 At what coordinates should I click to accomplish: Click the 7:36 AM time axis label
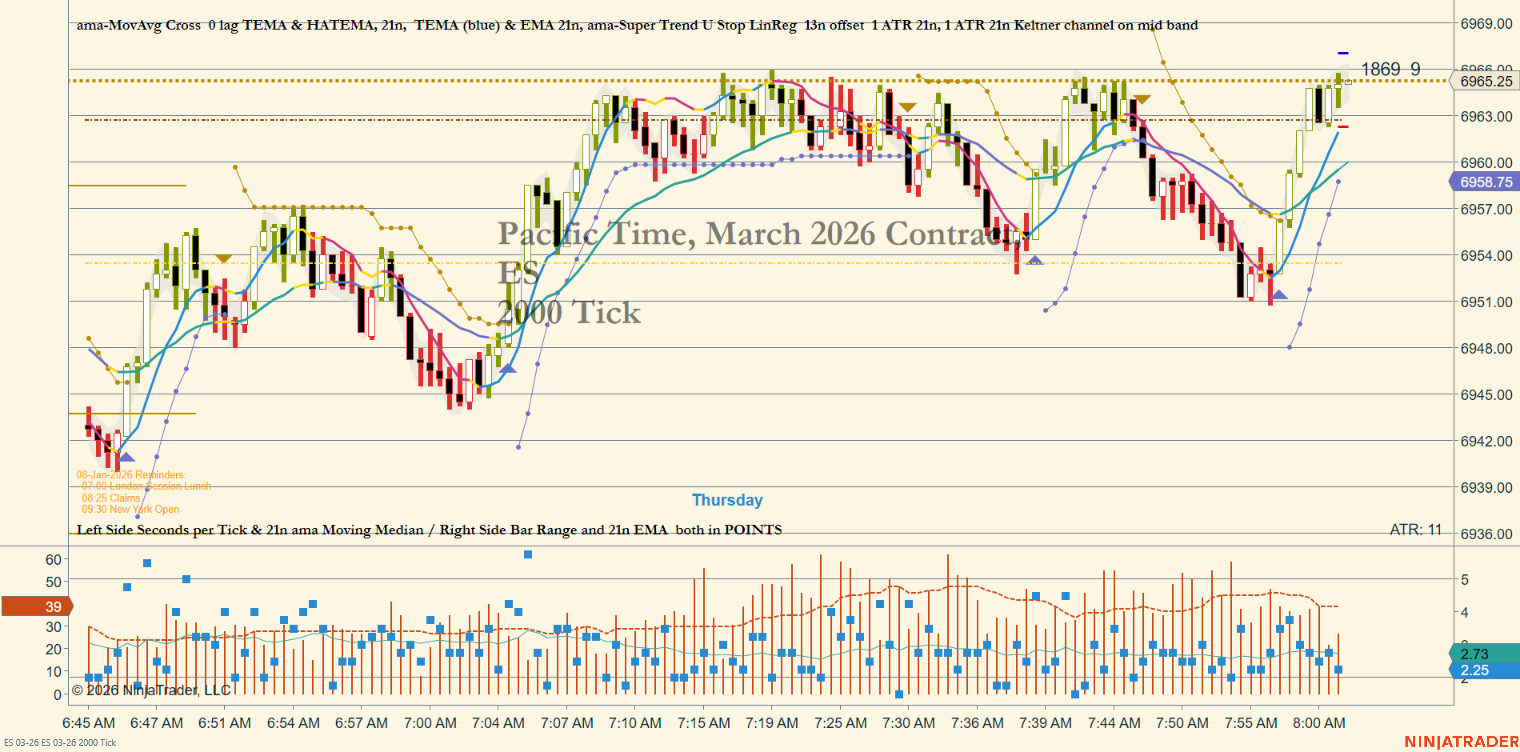coord(977,722)
